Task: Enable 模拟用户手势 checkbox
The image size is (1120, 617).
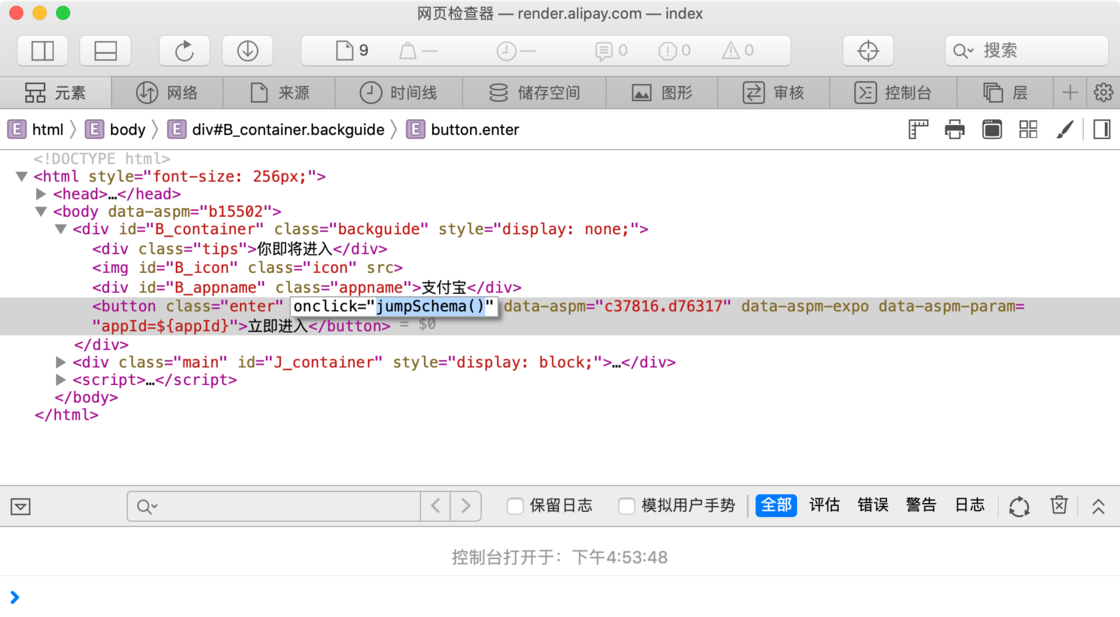Action: coord(626,506)
